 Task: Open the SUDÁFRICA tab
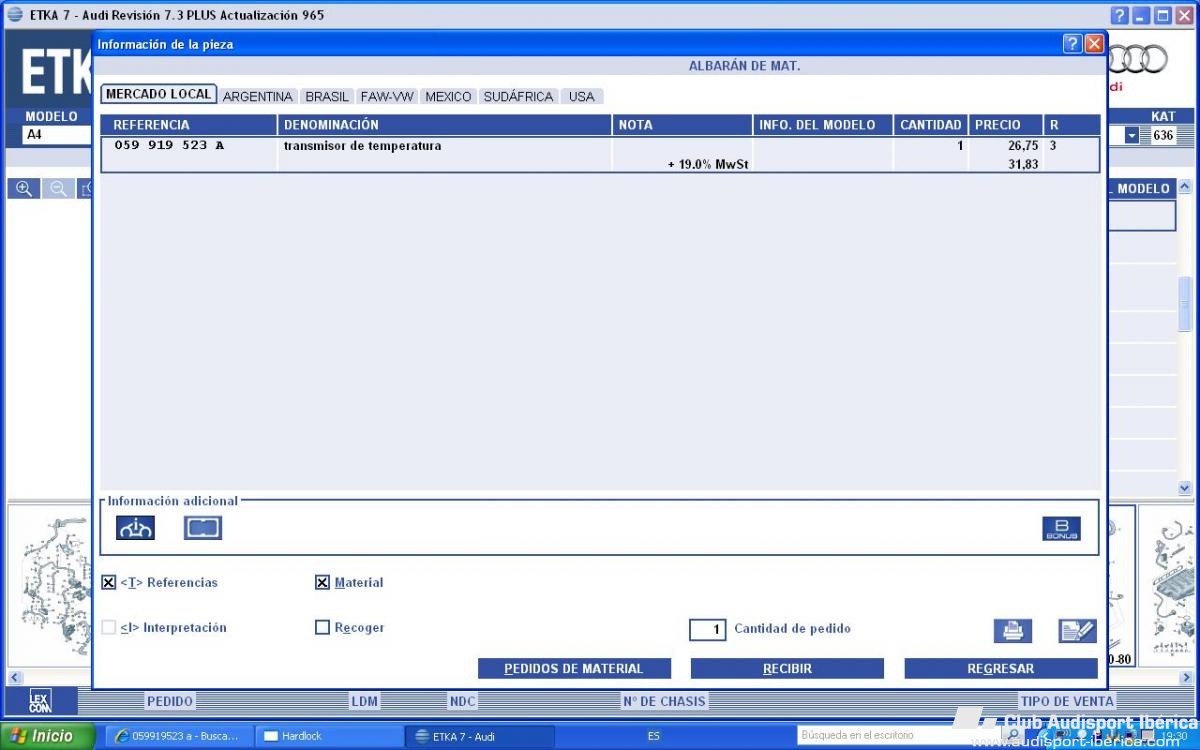(518, 97)
